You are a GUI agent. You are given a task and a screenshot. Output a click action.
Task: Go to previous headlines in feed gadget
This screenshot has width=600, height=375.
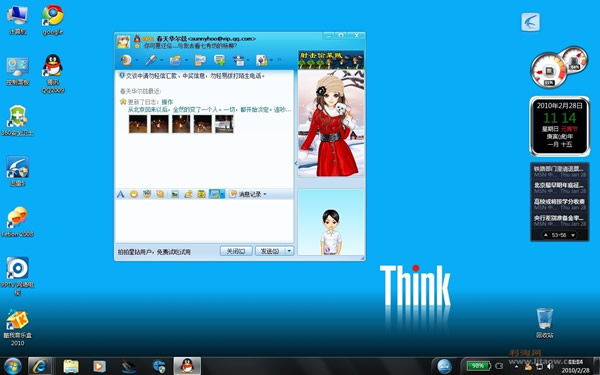tap(546, 235)
